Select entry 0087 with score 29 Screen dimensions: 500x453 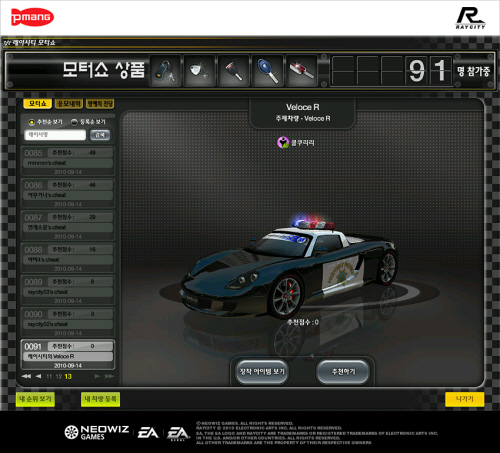[68, 226]
